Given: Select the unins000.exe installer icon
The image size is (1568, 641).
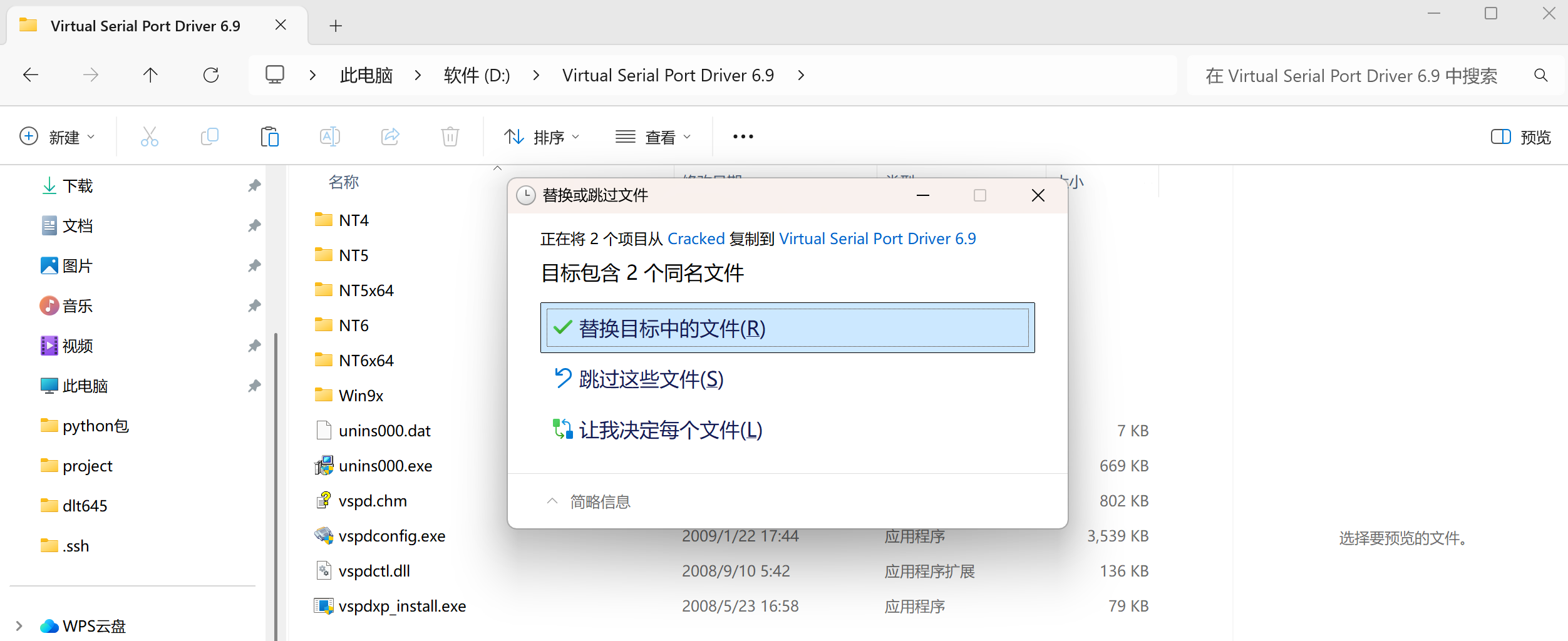Looking at the screenshot, I should (x=324, y=466).
